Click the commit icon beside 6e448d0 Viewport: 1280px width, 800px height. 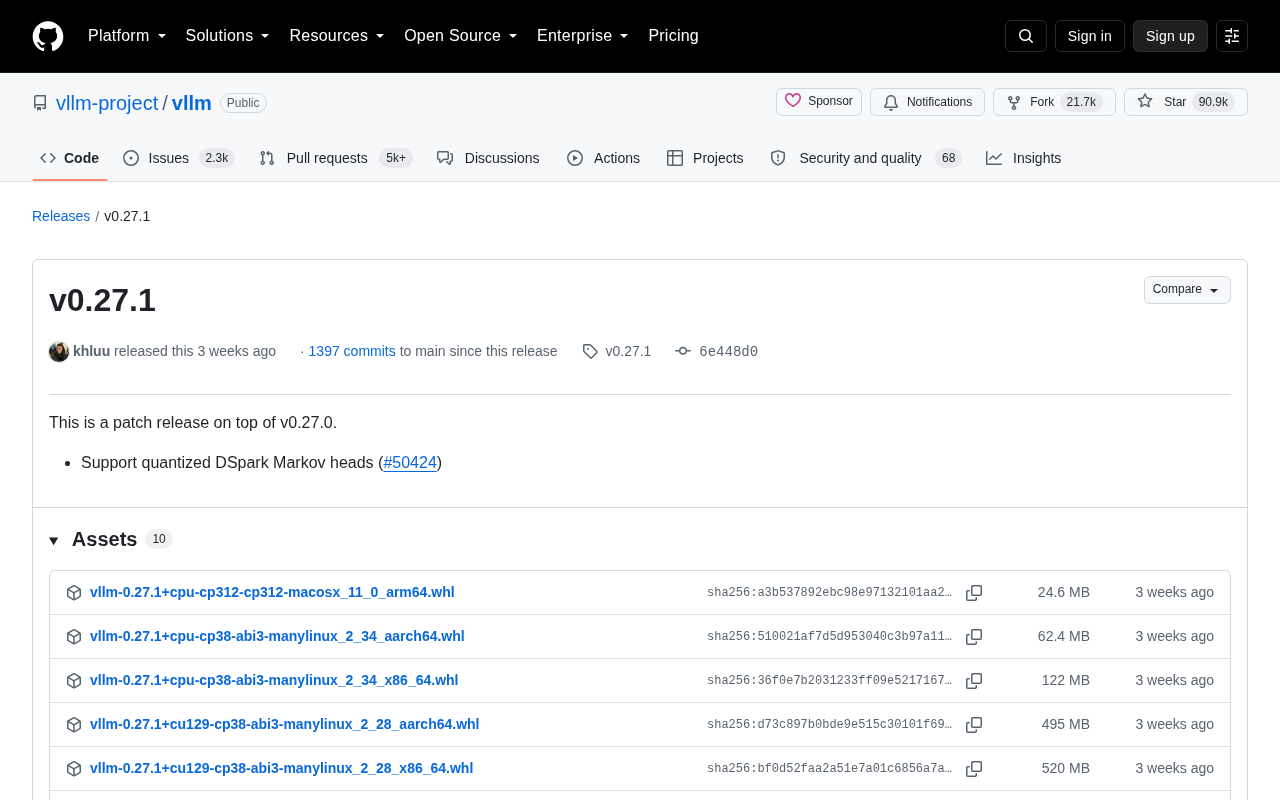tap(683, 351)
